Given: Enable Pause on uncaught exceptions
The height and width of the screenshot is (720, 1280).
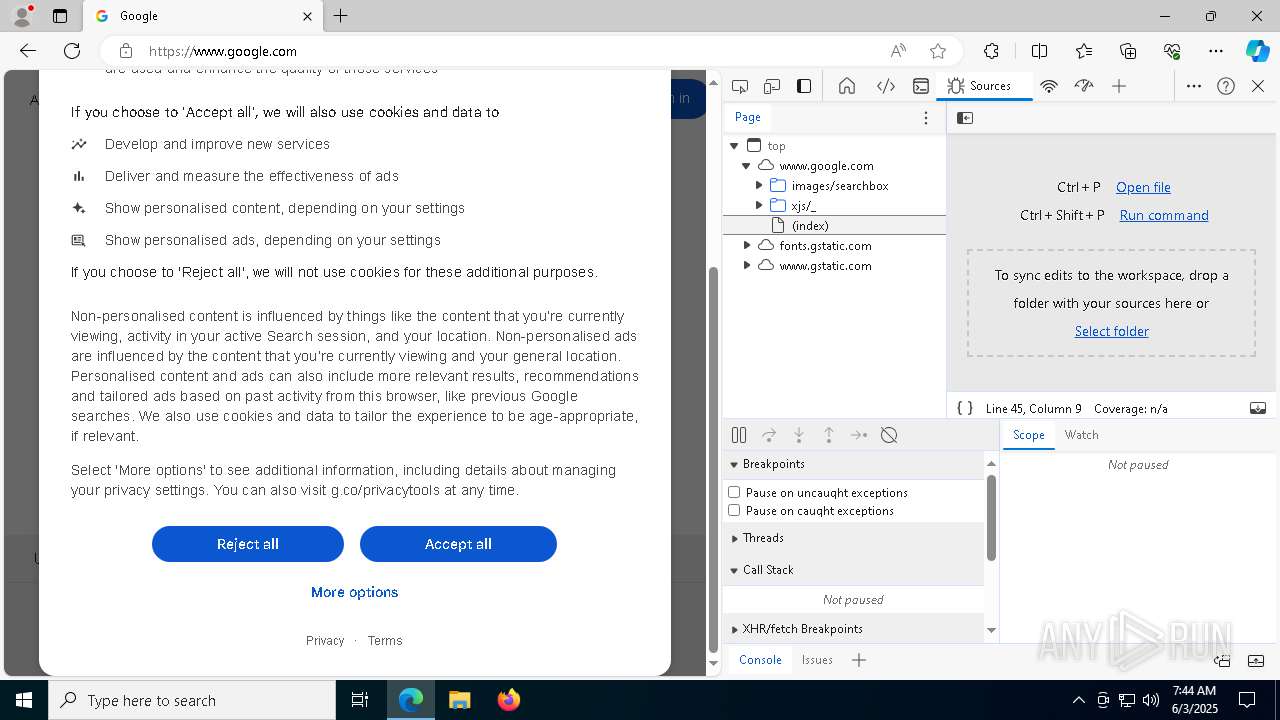Looking at the screenshot, I should click(x=734, y=492).
